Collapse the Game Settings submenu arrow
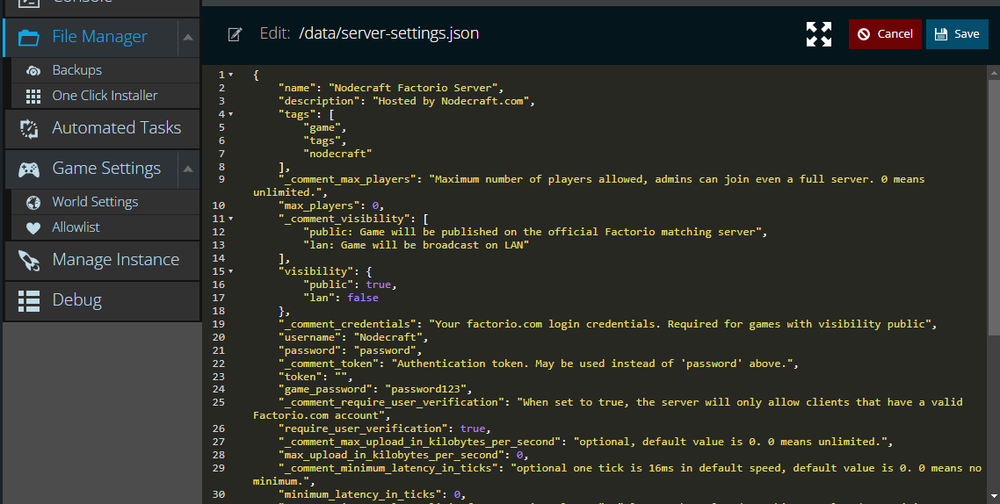1000x504 pixels. pos(187,168)
